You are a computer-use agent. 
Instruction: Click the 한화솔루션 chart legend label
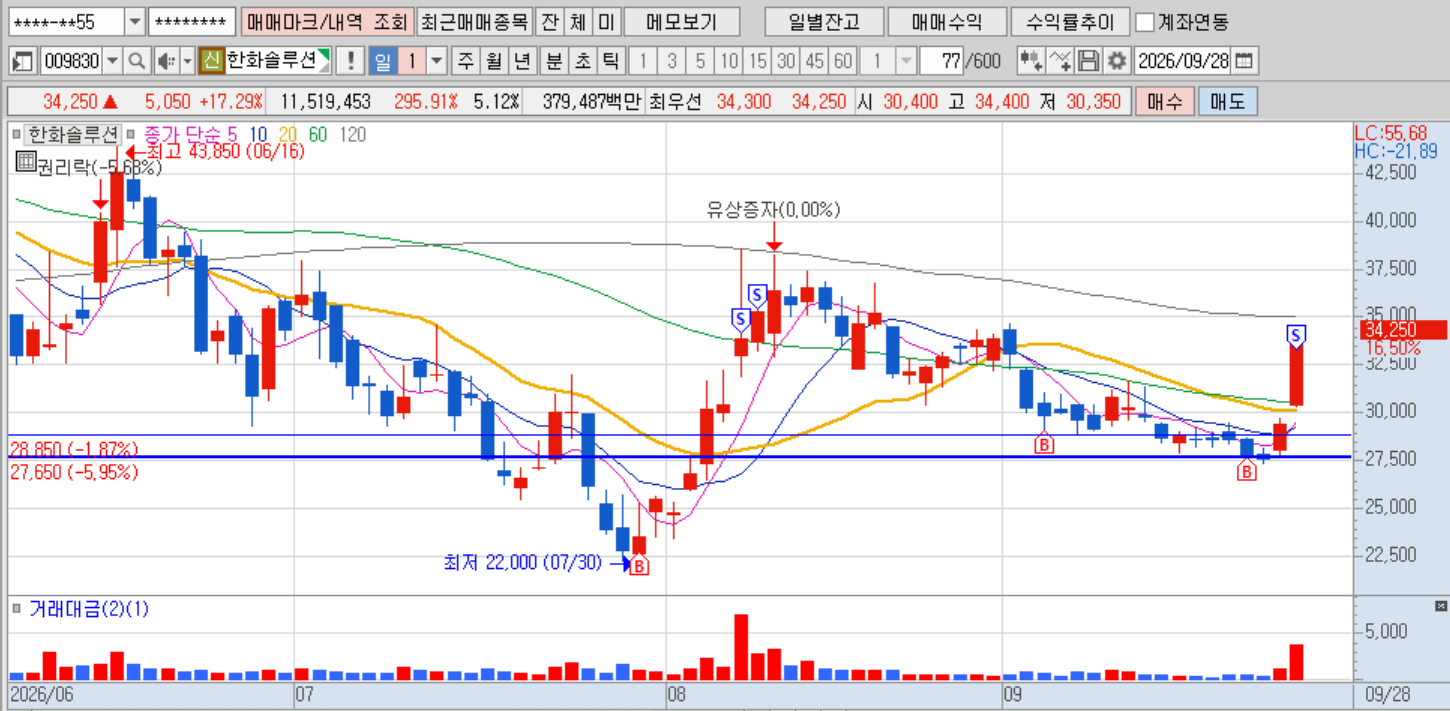point(72,134)
